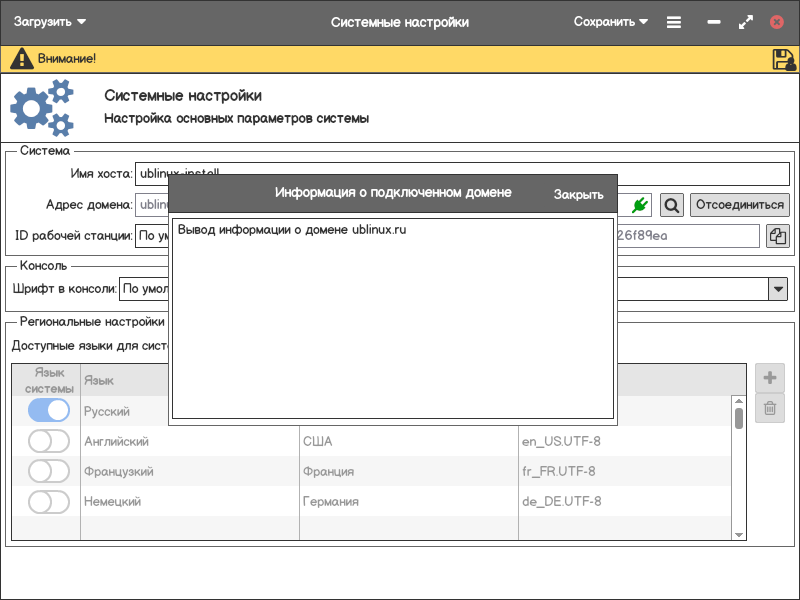Expand the console font dropdown arrow
The image size is (800, 600).
[x=777, y=290]
